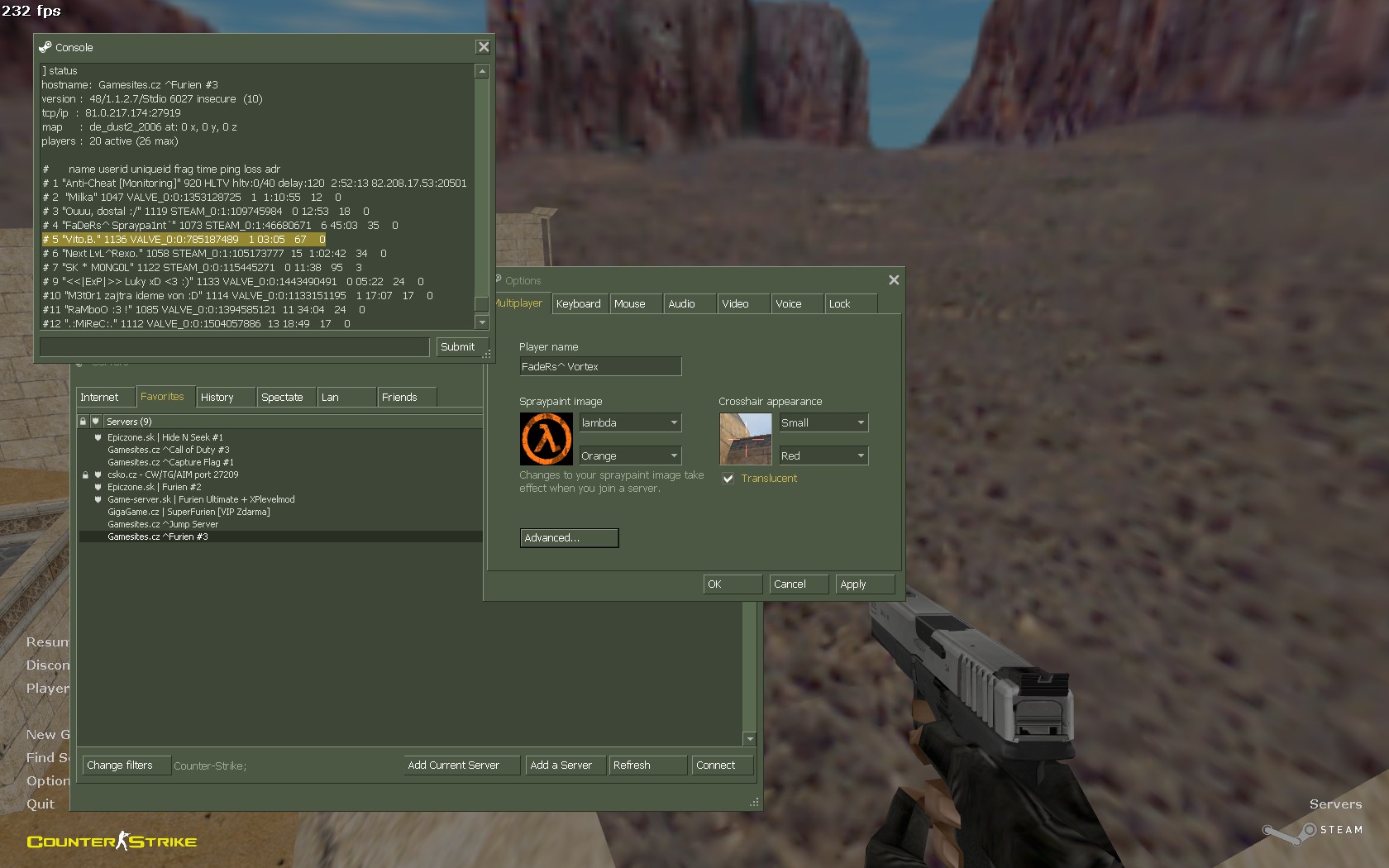
Task: Click the Steam logo in bottom corner
Action: (1313, 830)
